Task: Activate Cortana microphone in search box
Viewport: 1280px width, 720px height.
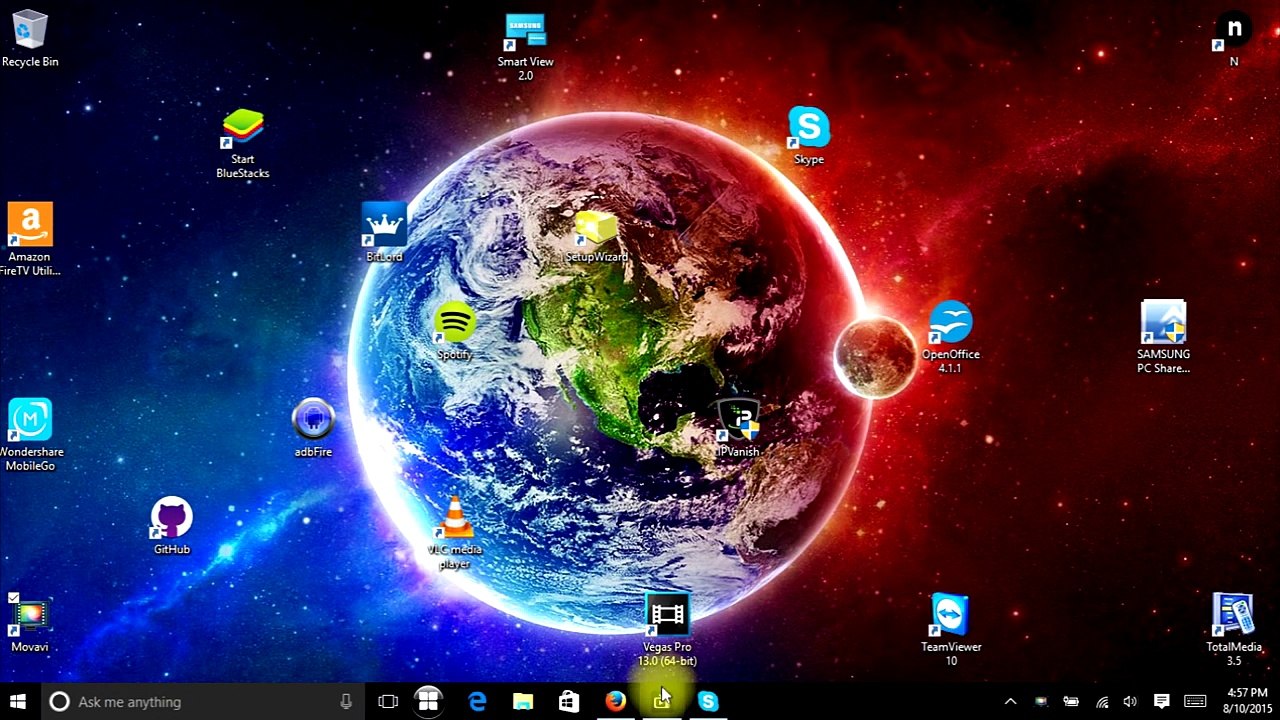Action: (346, 702)
